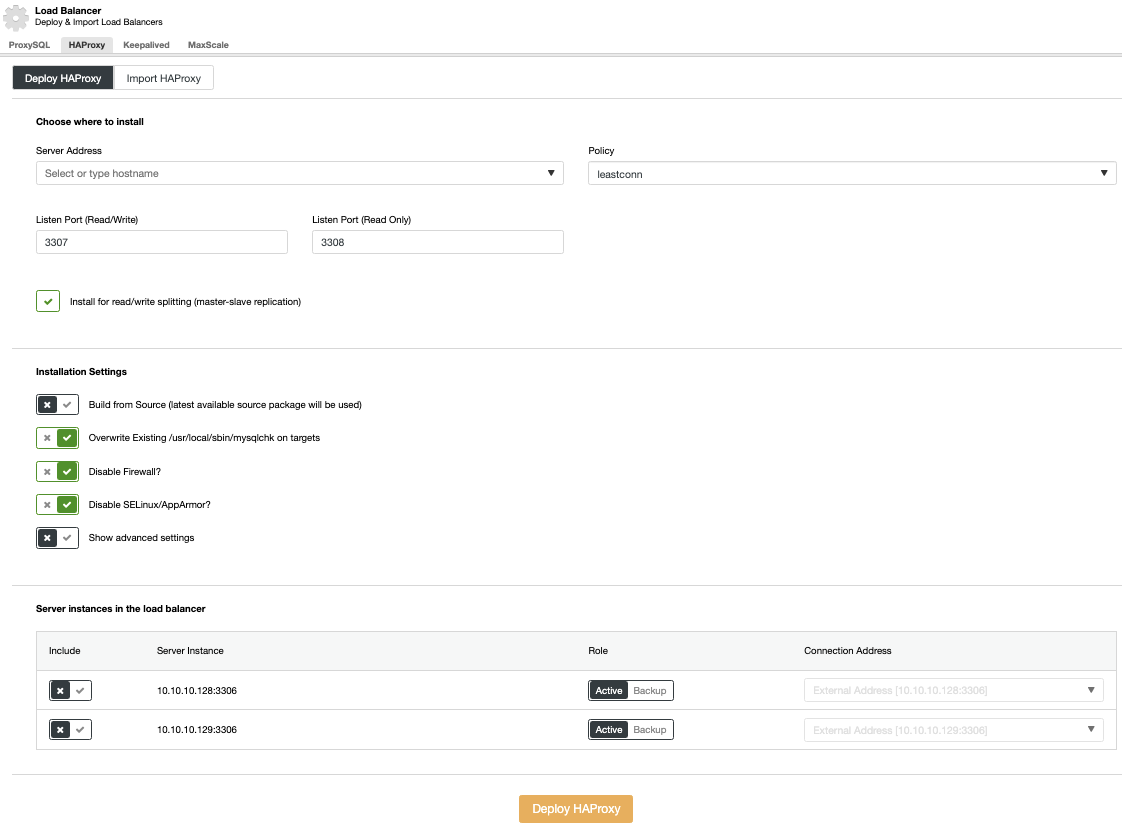Viewport: 1122px width, 827px height.
Task: Click the Include column header
Action: tap(64, 650)
